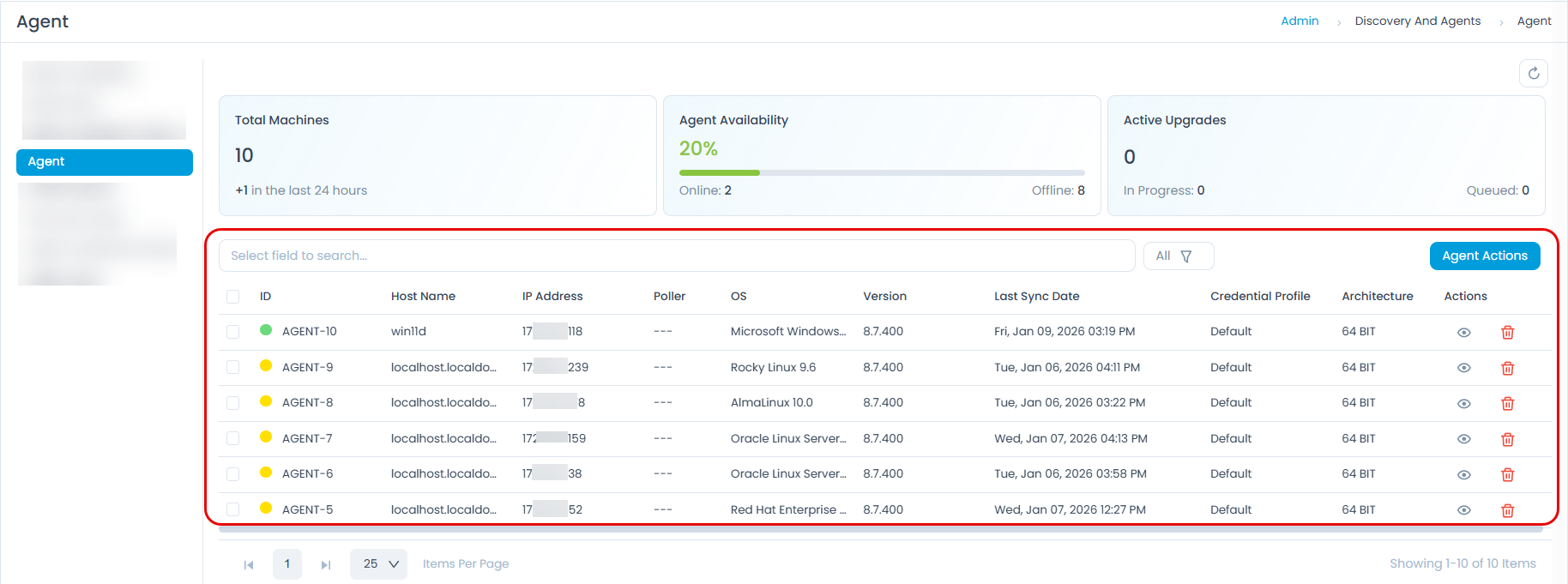
Task: Expand the 25 items per page dropdown
Action: click(378, 564)
